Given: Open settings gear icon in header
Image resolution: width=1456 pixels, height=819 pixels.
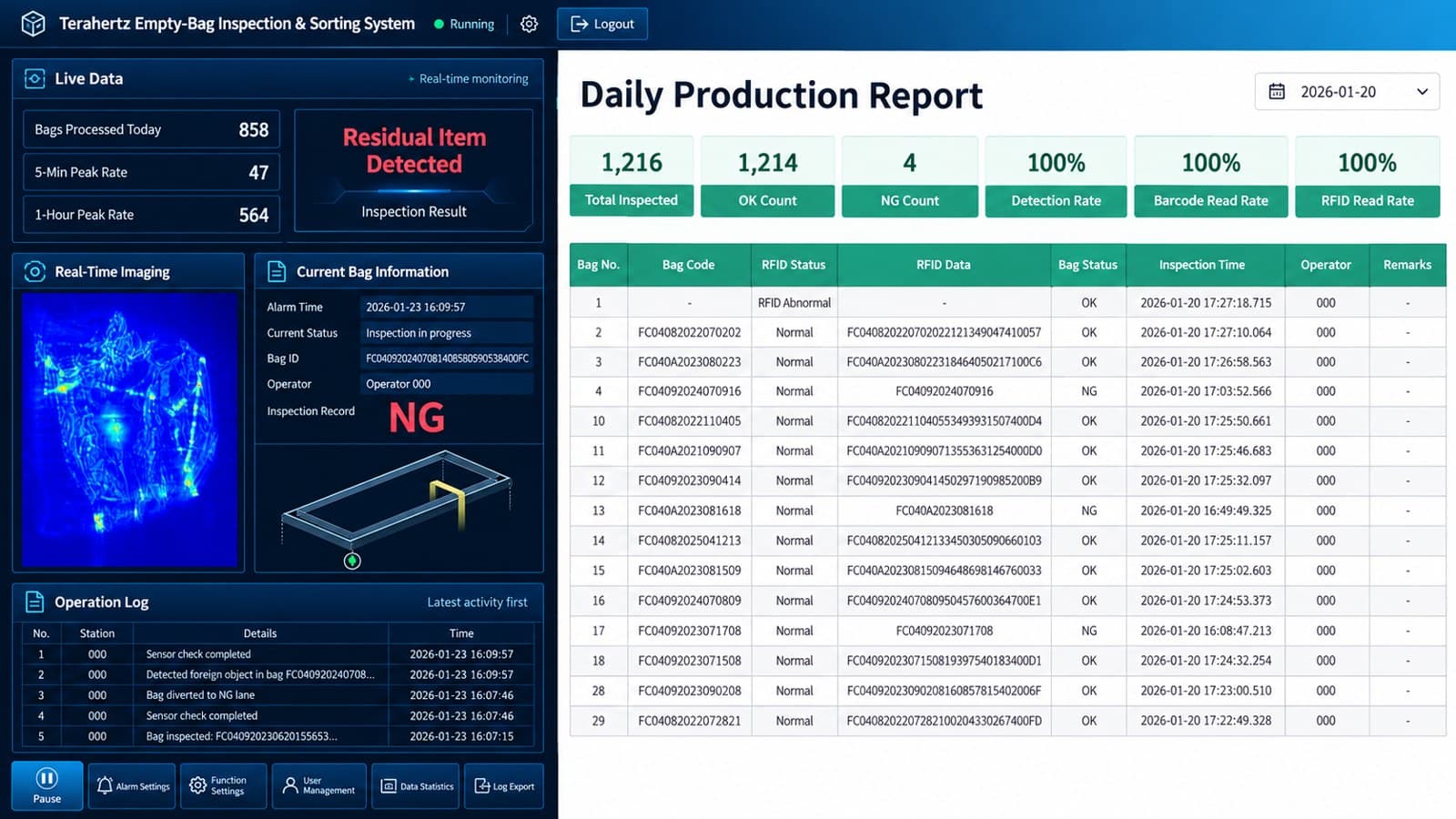Looking at the screenshot, I should (x=529, y=25).
